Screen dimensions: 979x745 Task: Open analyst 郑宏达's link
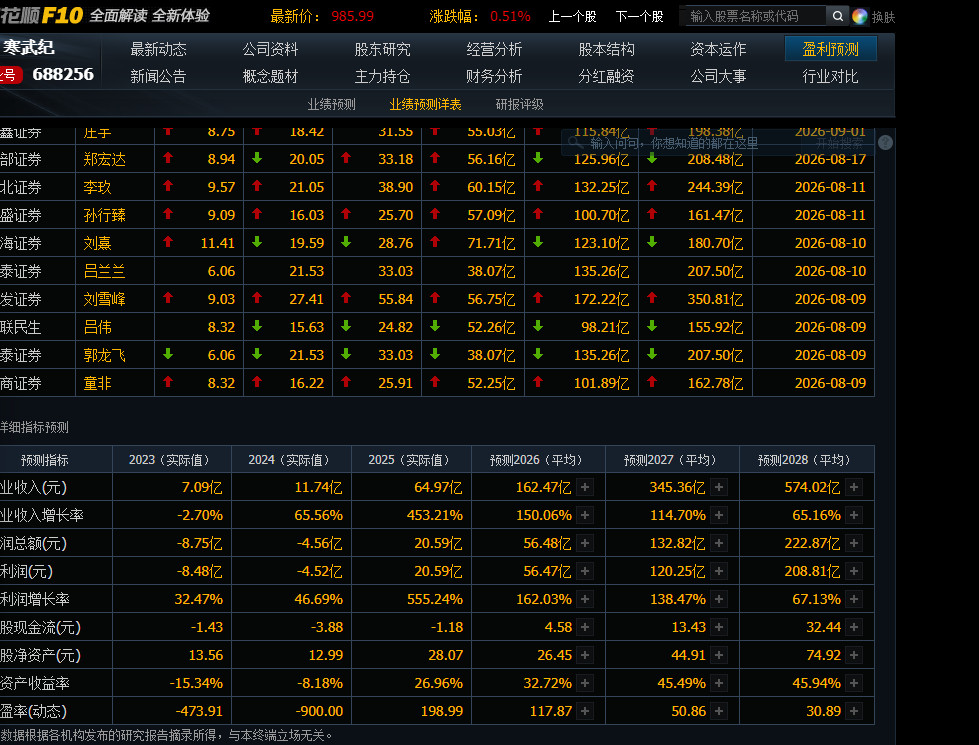pyautogui.click(x=105, y=159)
